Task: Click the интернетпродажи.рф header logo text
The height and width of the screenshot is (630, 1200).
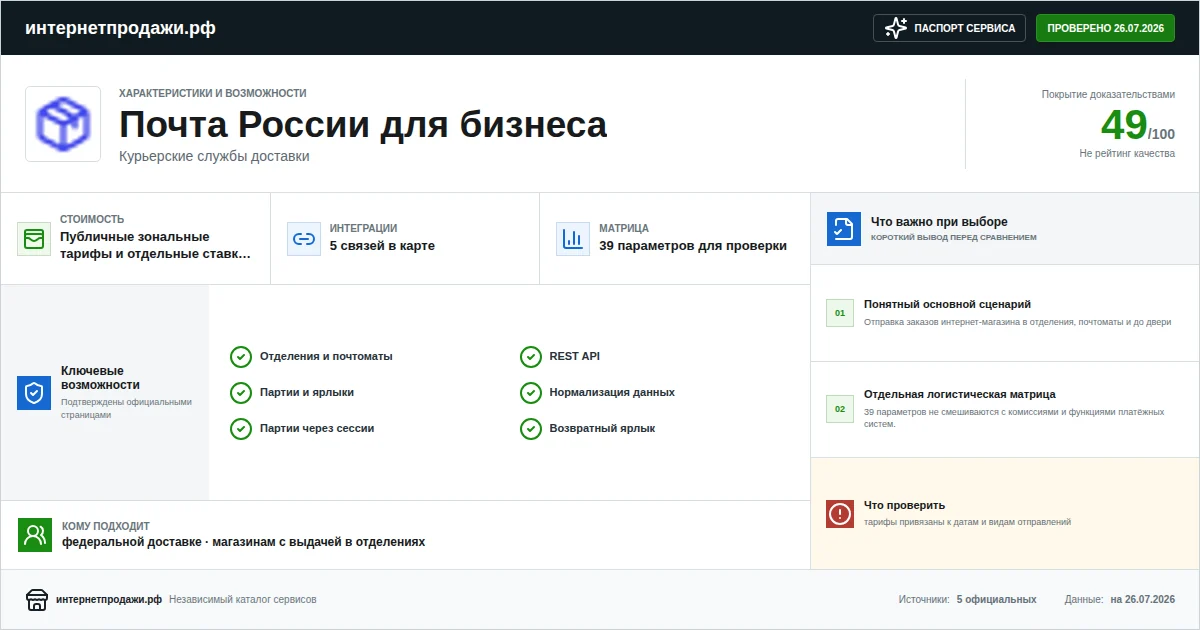Action: (120, 28)
